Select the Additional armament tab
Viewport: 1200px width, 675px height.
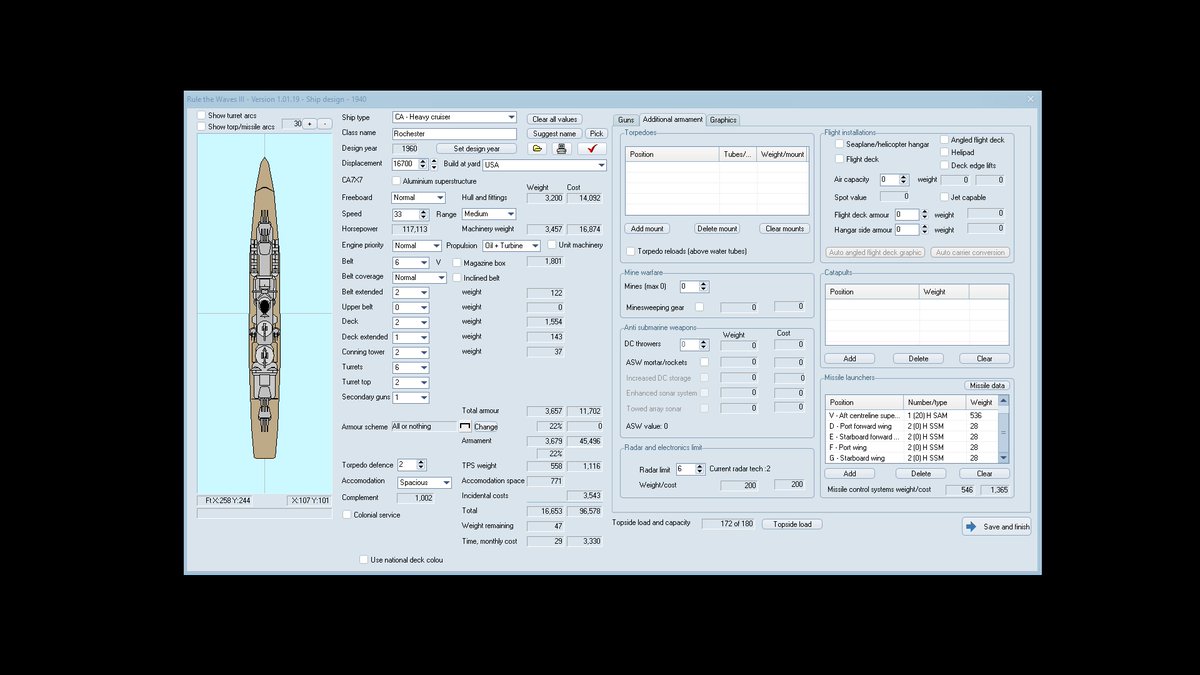click(x=672, y=120)
